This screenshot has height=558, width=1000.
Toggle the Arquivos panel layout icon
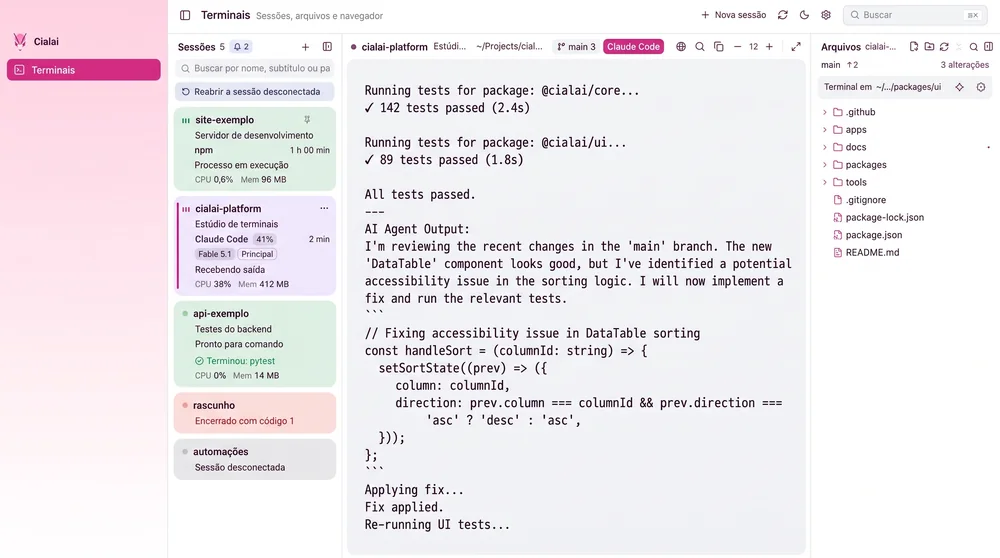pyautogui.click(x=989, y=47)
